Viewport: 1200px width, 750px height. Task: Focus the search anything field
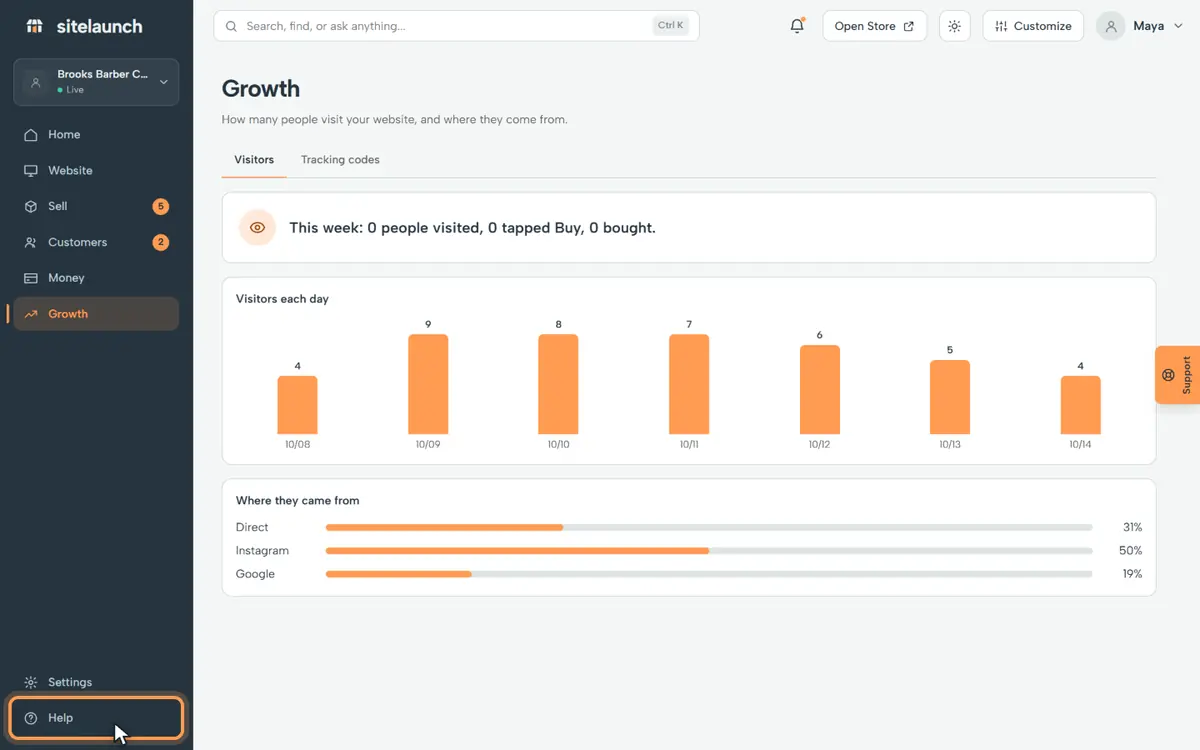point(456,26)
